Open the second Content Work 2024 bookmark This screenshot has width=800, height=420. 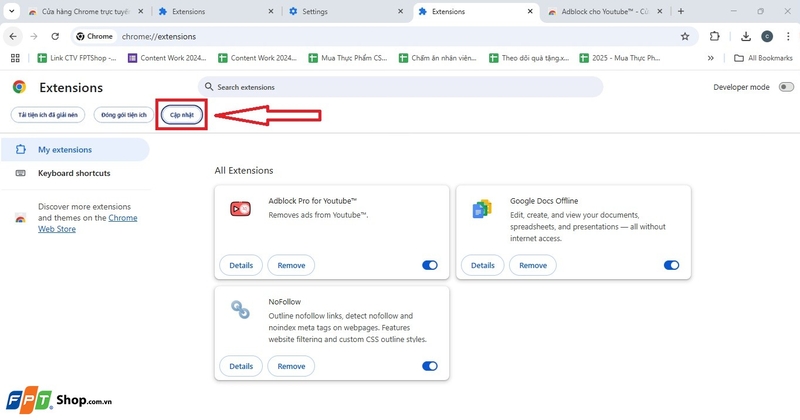click(258, 58)
